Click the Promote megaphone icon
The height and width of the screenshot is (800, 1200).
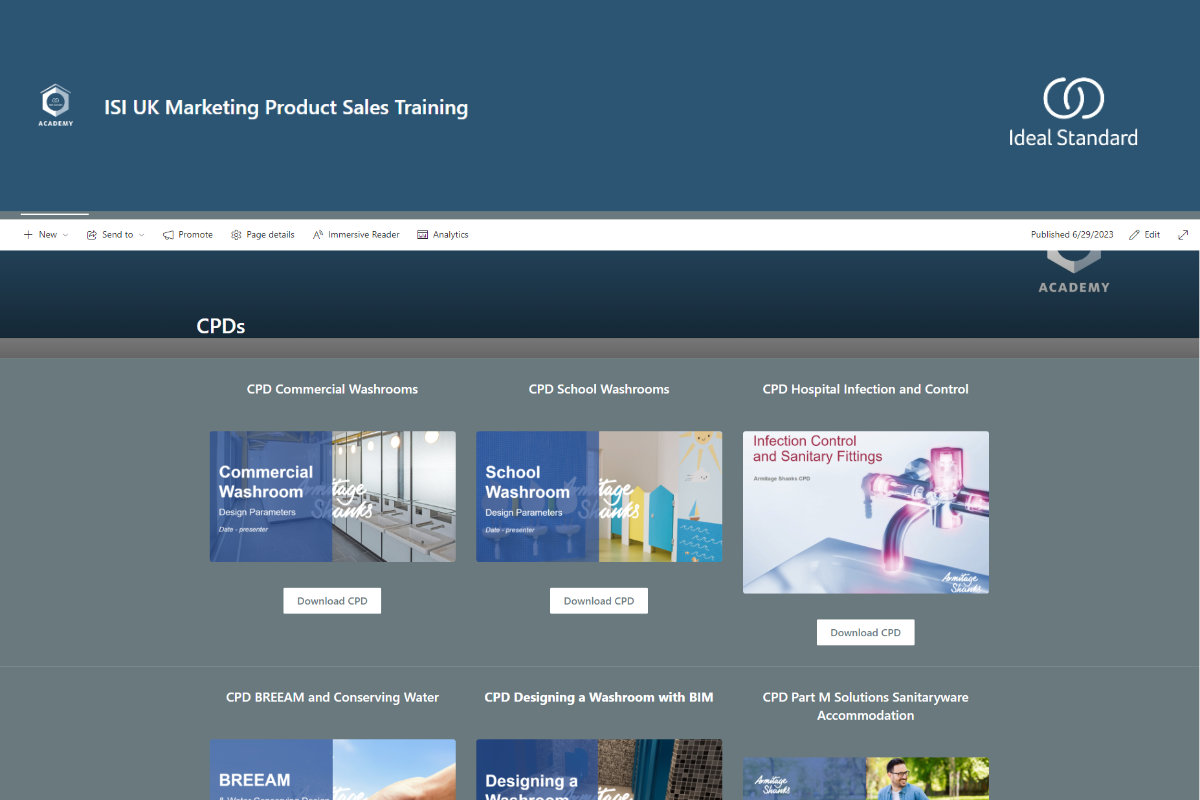[x=168, y=235]
